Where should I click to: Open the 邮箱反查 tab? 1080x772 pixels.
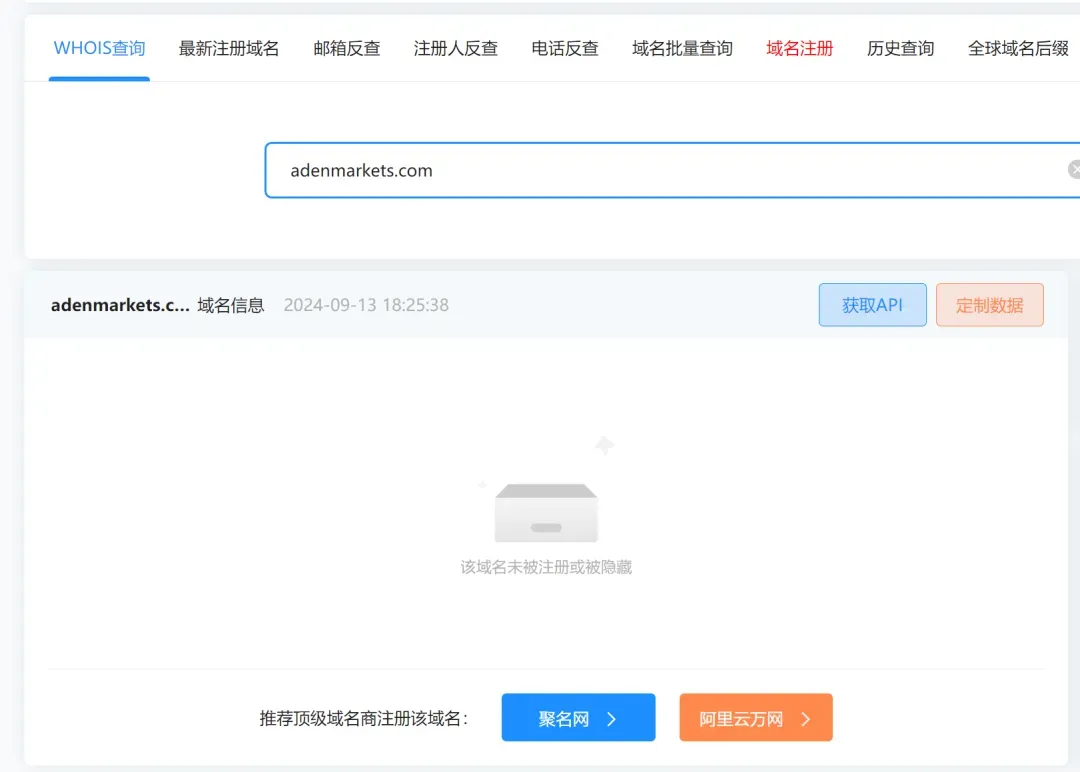pos(346,48)
